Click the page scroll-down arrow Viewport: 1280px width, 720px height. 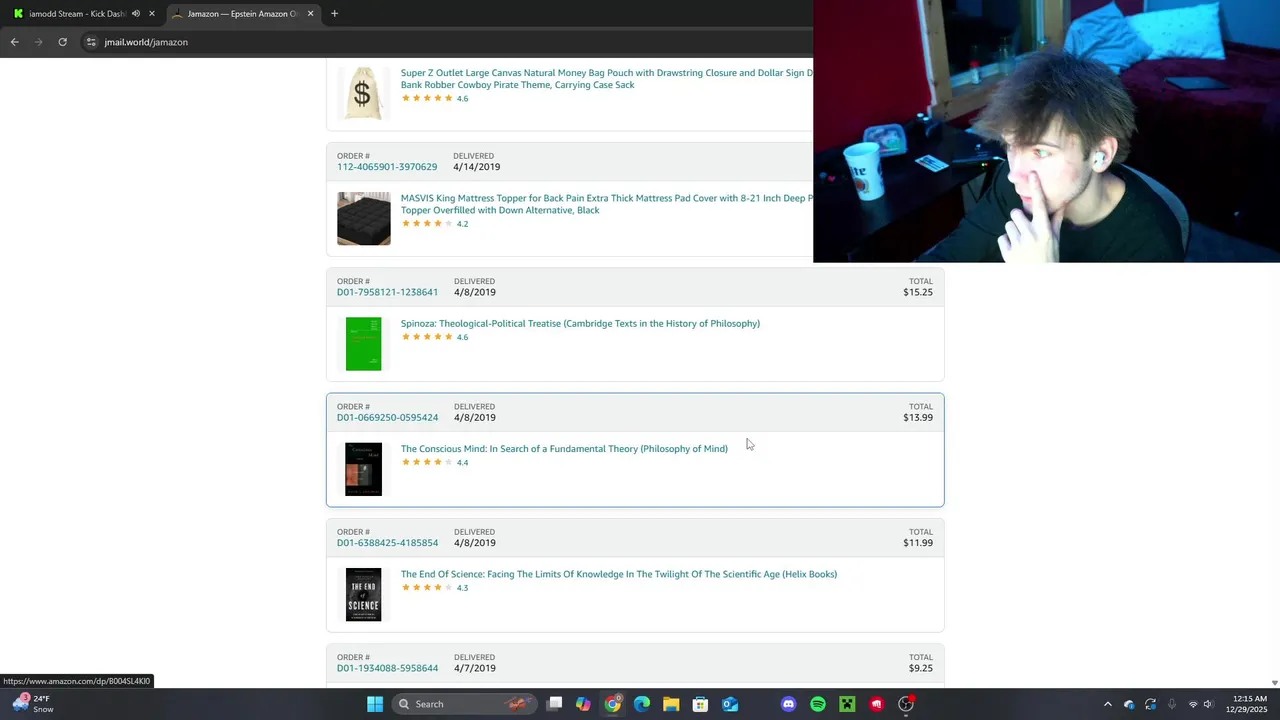coord(1274,682)
